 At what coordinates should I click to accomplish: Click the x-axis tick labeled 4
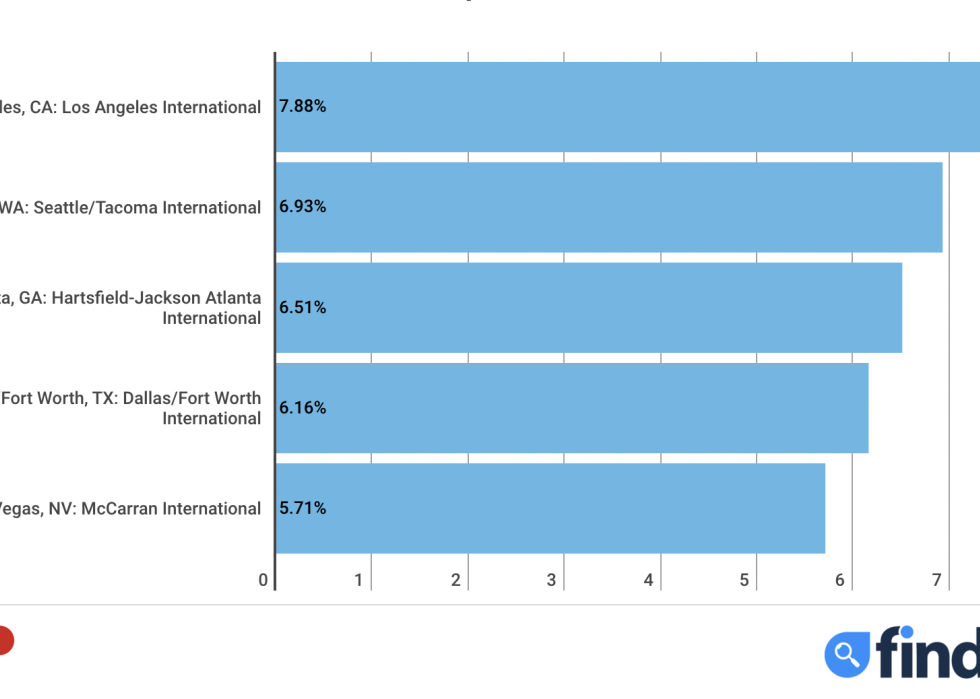(x=648, y=580)
